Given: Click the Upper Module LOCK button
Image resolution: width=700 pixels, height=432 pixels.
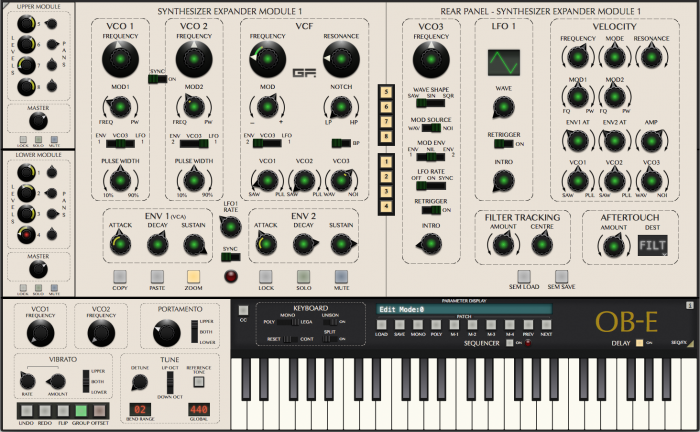Looking at the screenshot, I should [23, 140].
